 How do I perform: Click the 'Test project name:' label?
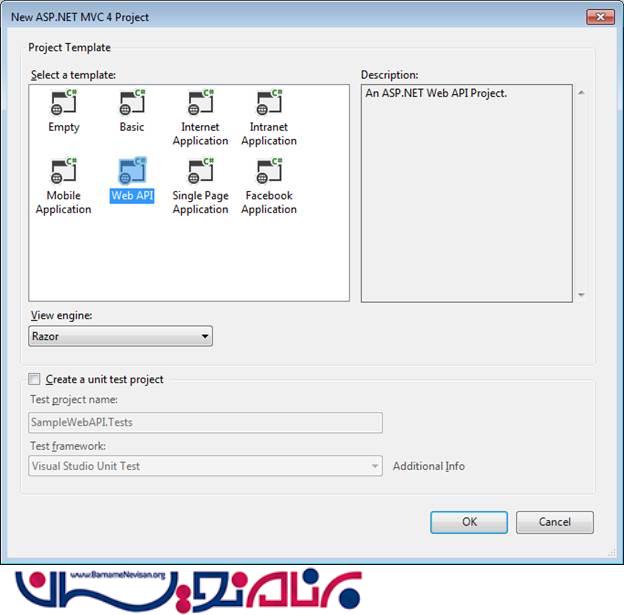point(74,399)
